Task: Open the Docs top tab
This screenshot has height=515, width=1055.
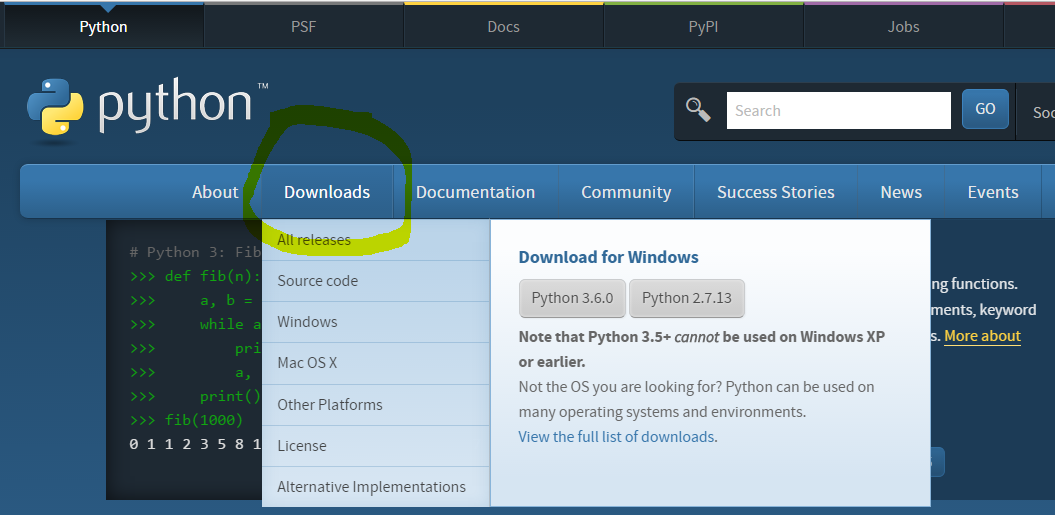Action: [x=503, y=27]
